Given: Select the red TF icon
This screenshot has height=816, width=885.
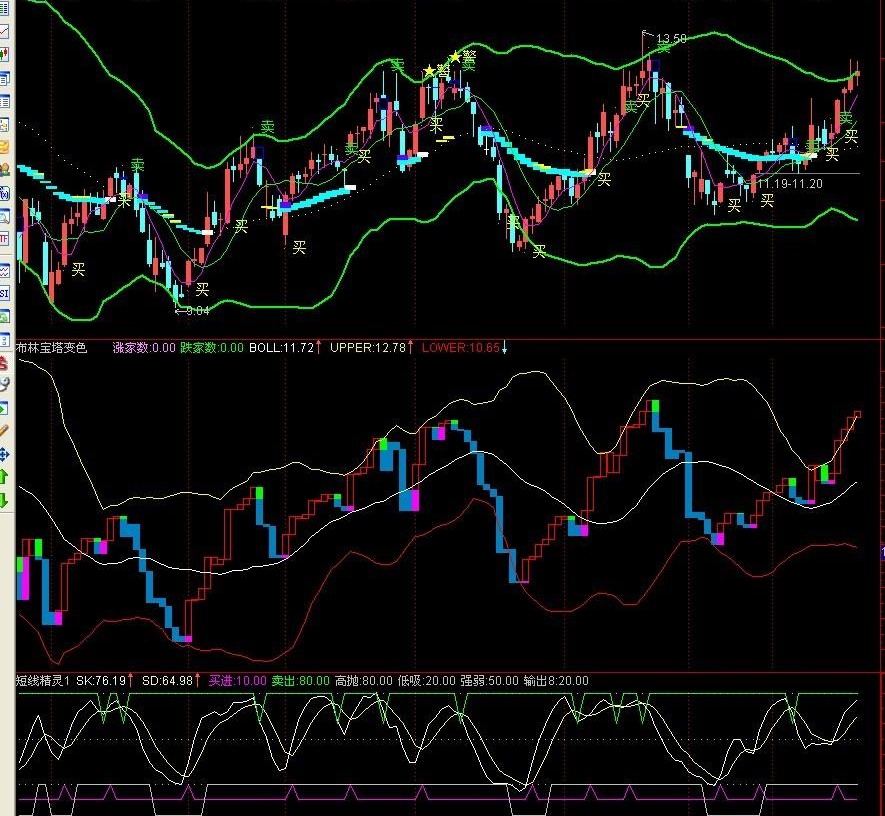Looking at the screenshot, I should (x=4, y=239).
